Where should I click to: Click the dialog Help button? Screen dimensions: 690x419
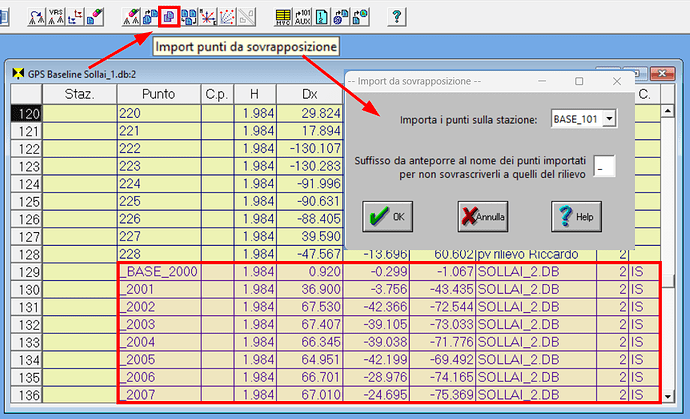[x=576, y=217]
